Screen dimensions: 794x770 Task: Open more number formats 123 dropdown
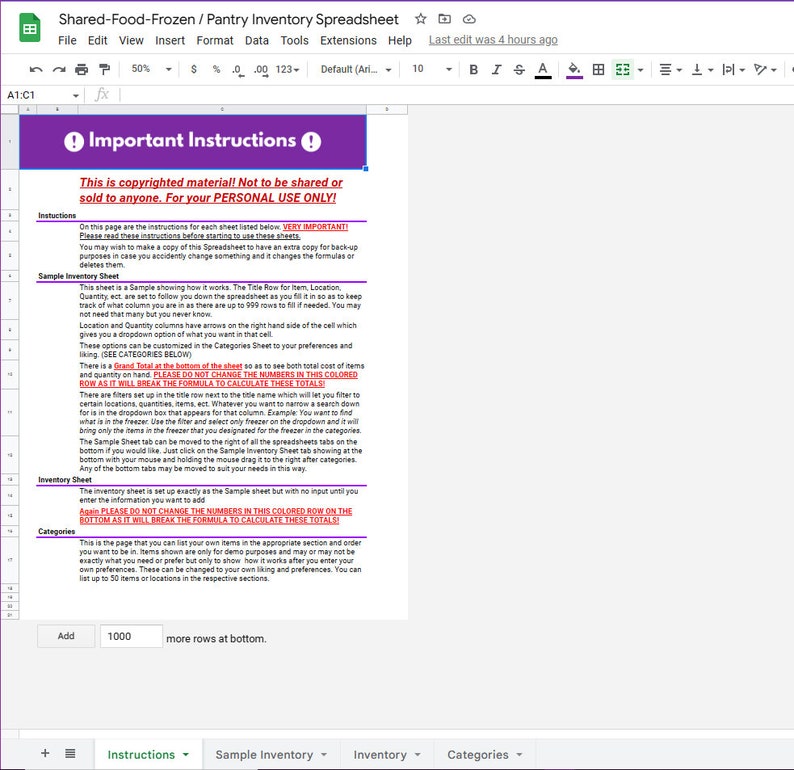click(287, 69)
